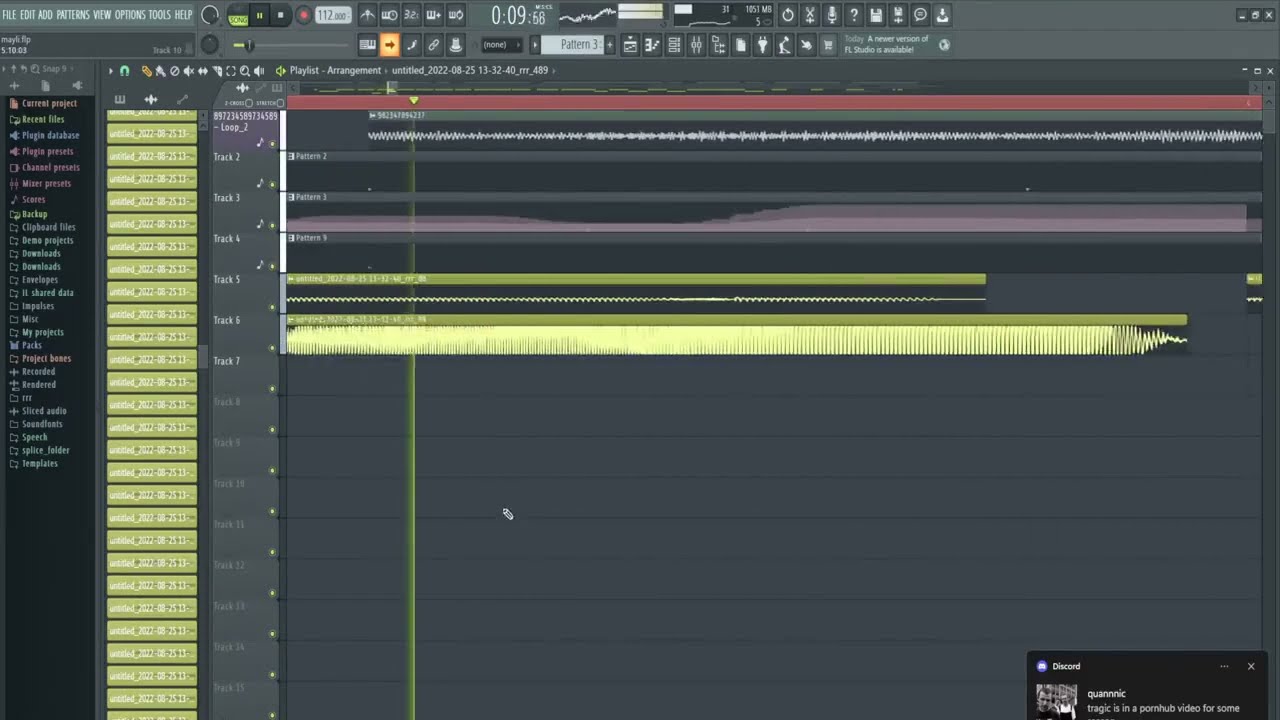Image resolution: width=1280 pixels, height=720 pixels.
Task: Open OPTIONS menu
Action: (130, 15)
